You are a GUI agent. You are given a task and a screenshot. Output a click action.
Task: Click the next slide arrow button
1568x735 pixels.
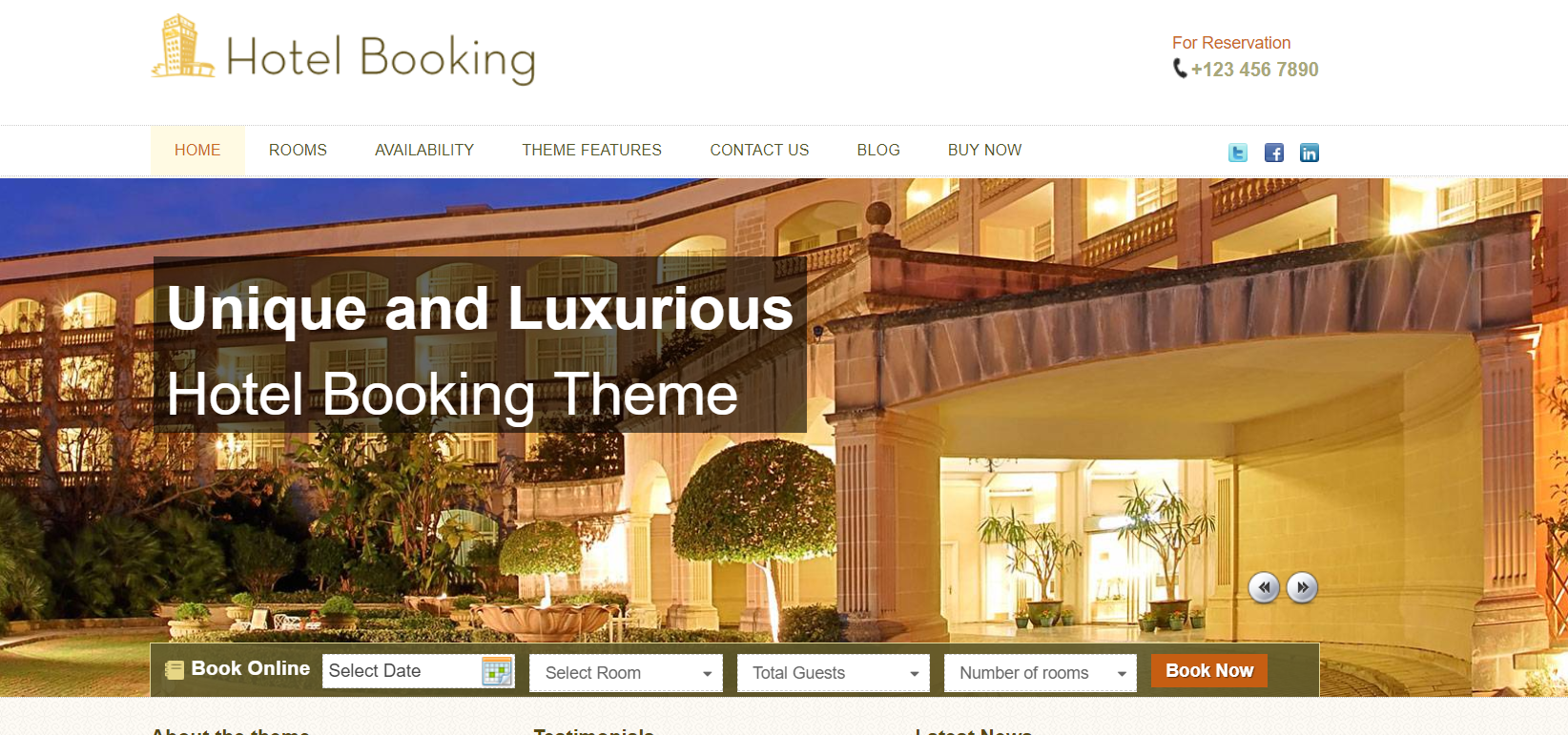[1302, 587]
